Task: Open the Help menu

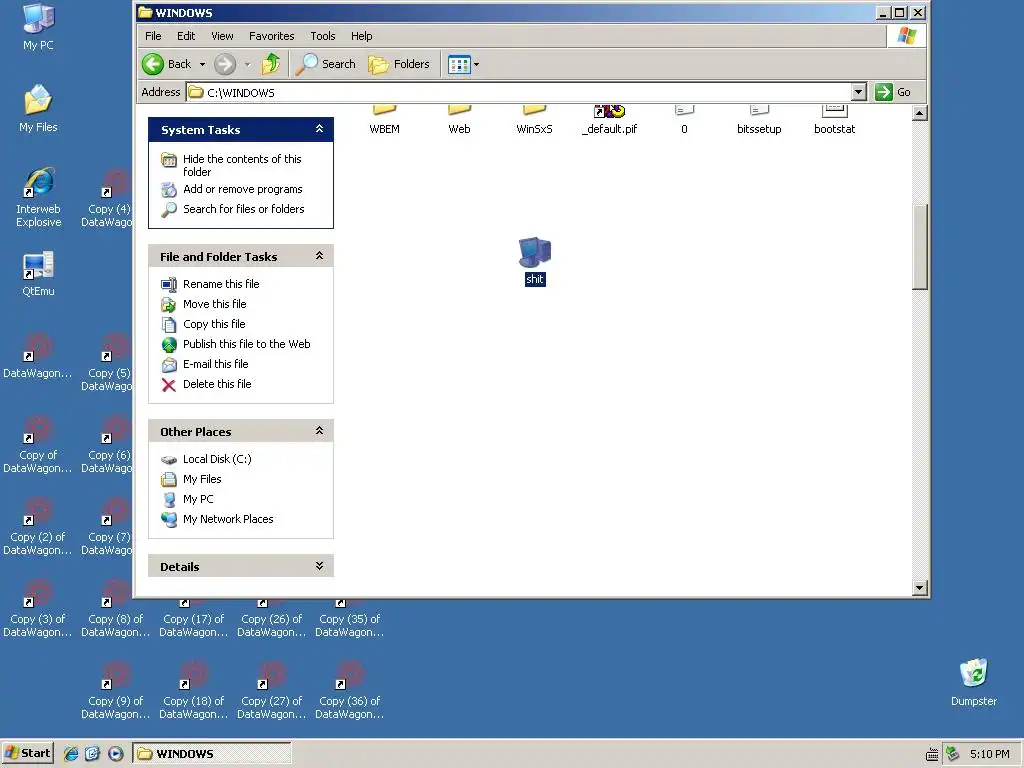Action: pyautogui.click(x=361, y=36)
